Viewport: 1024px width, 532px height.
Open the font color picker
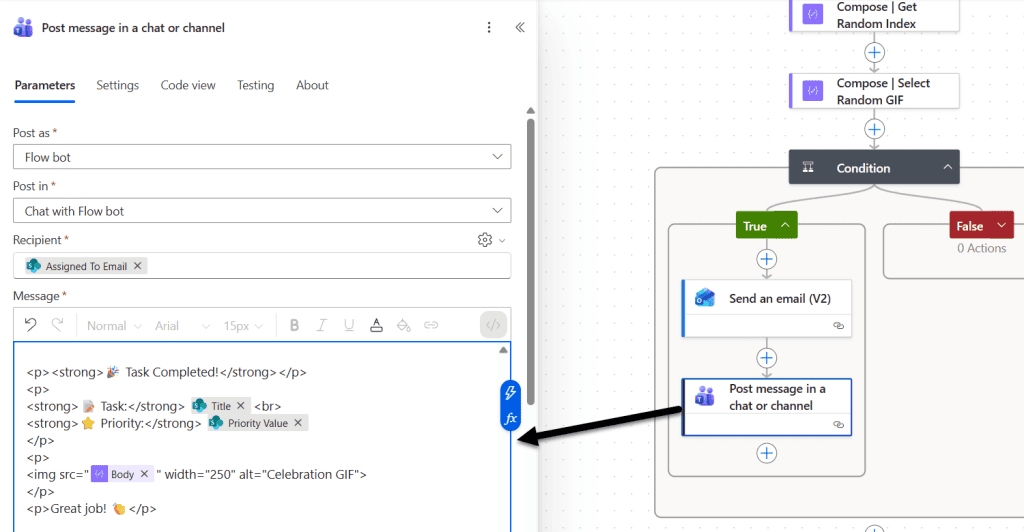(376, 325)
